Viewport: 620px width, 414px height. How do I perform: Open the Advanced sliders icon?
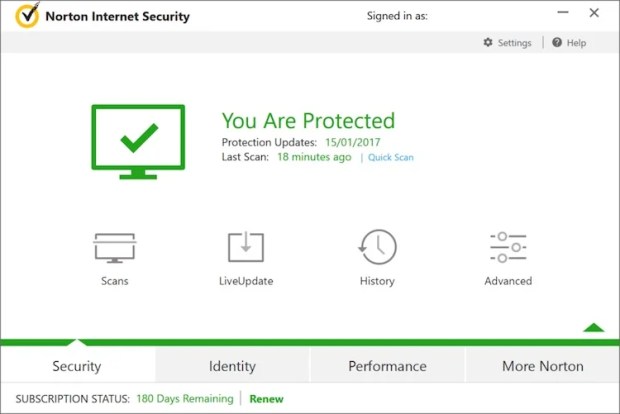tap(508, 247)
